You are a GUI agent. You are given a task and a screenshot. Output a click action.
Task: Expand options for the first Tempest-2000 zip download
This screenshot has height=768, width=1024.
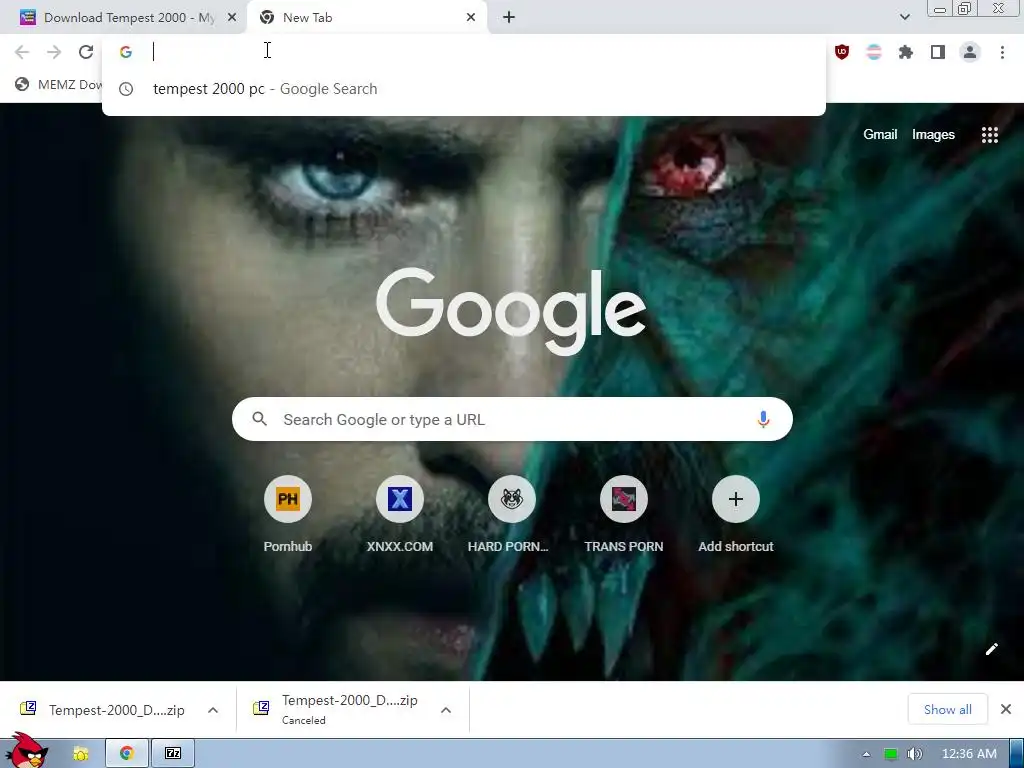pos(213,710)
